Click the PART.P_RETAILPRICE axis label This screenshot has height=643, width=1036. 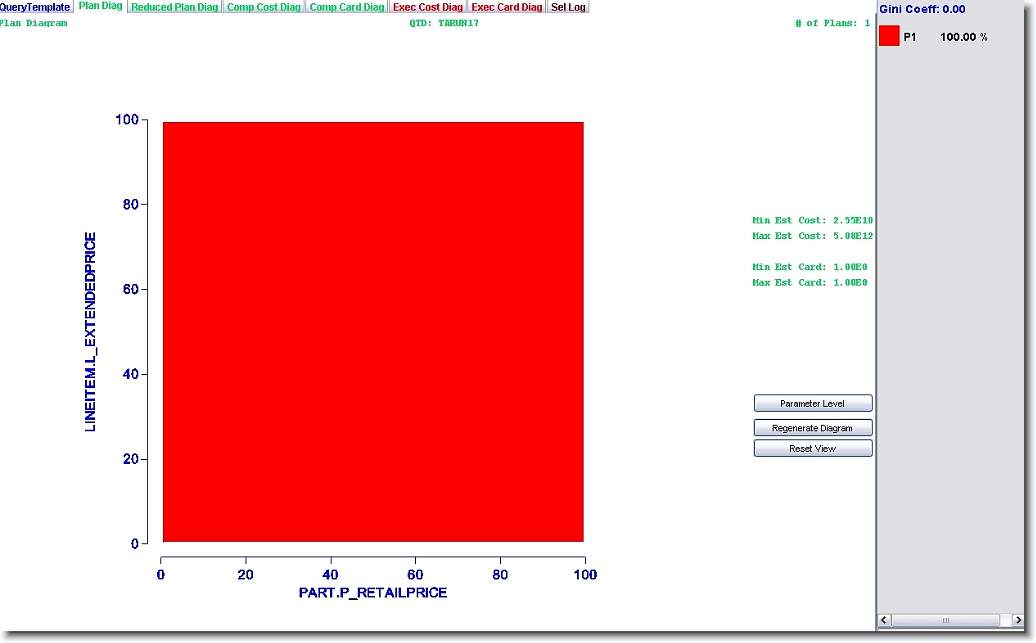[372, 593]
